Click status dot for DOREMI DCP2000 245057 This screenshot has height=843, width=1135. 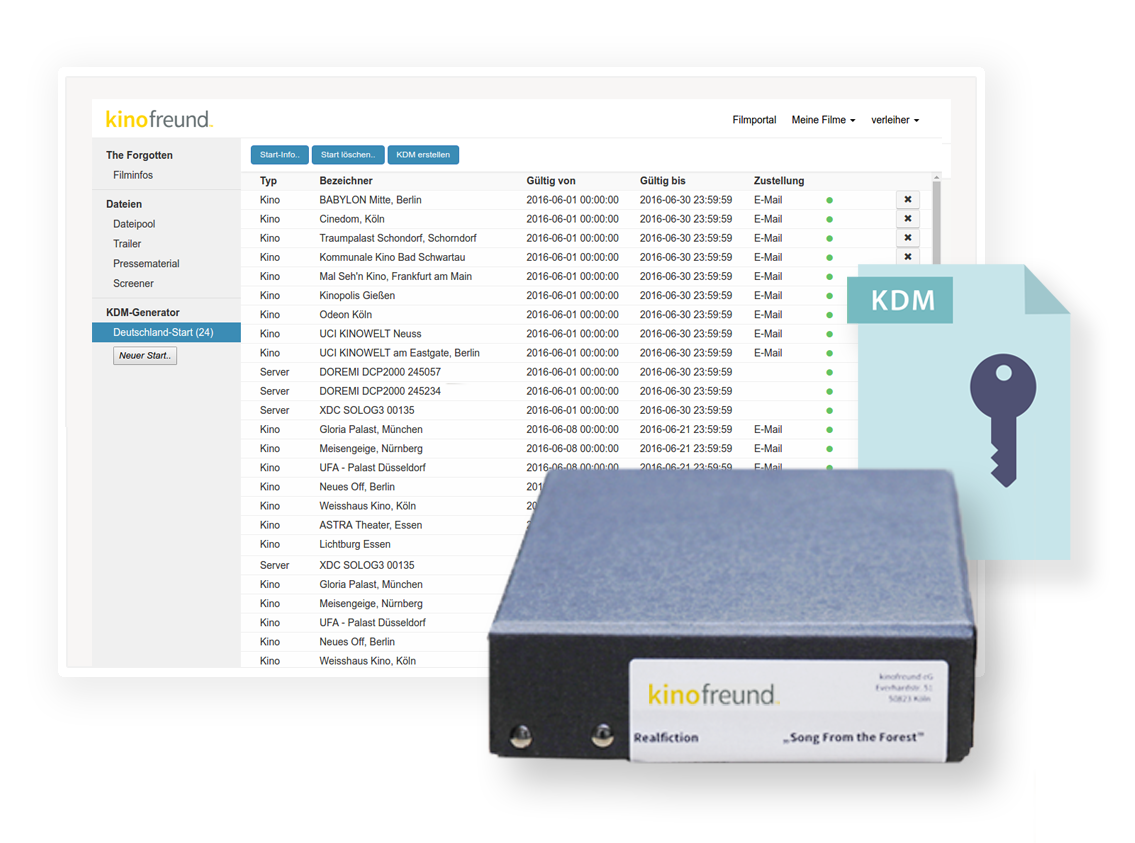click(830, 373)
